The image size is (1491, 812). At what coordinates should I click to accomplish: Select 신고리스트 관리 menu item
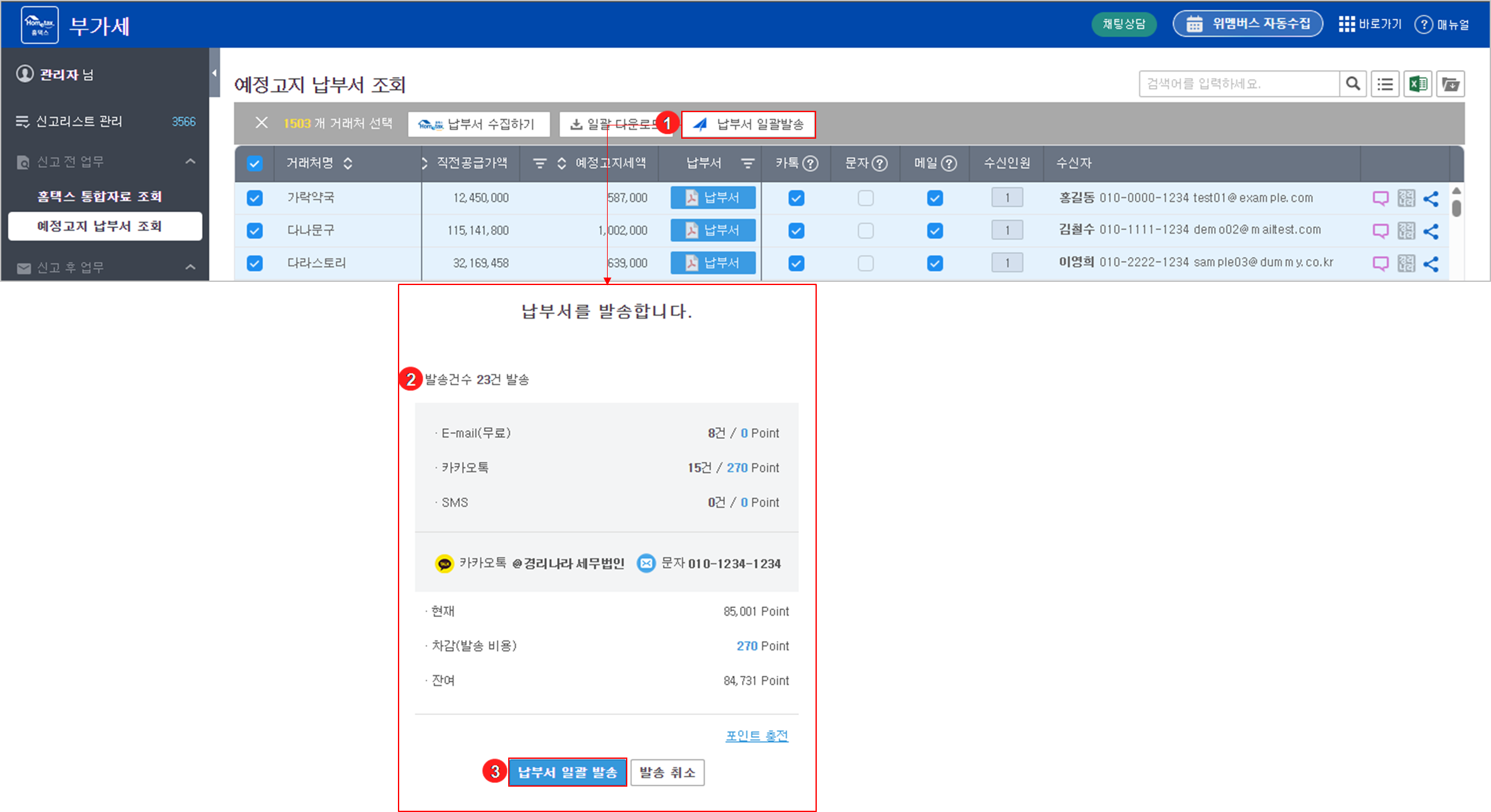coord(79,121)
